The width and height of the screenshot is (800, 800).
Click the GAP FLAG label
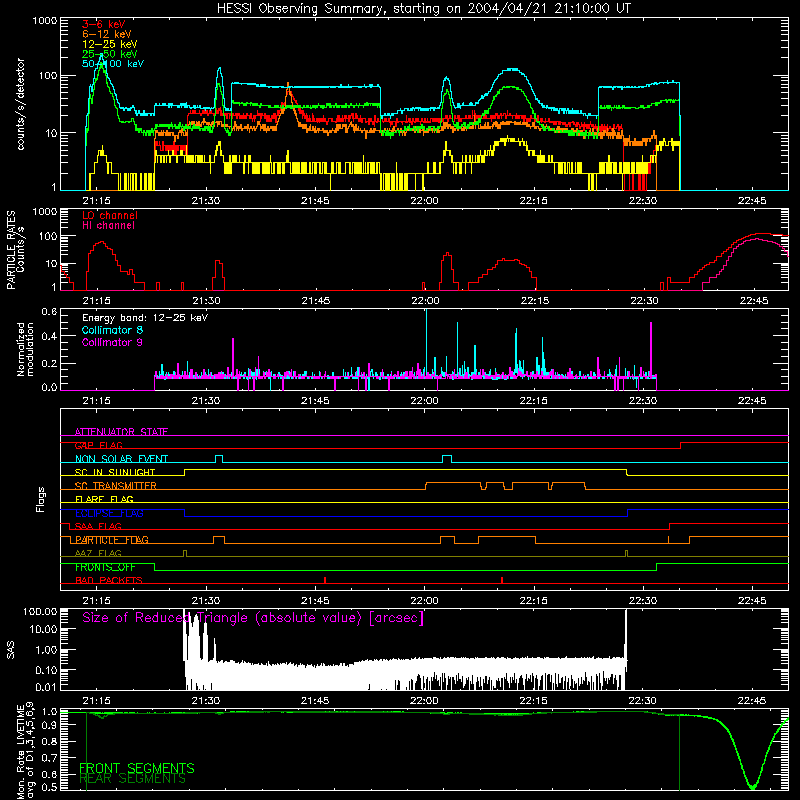pos(98,445)
